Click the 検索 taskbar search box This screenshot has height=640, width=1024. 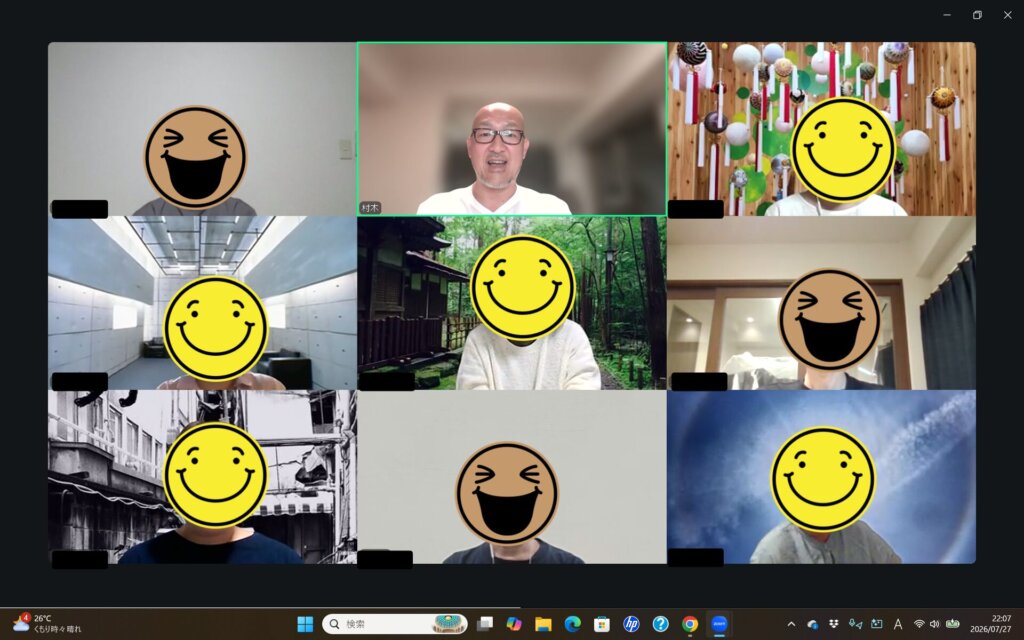coord(395,624)
